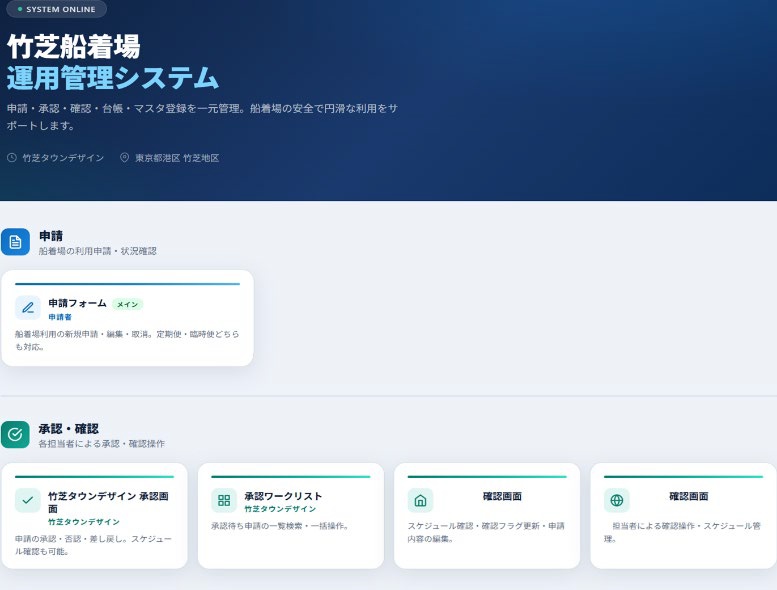Click description 申請の承認・否認・差し戻し

point(93,545)
